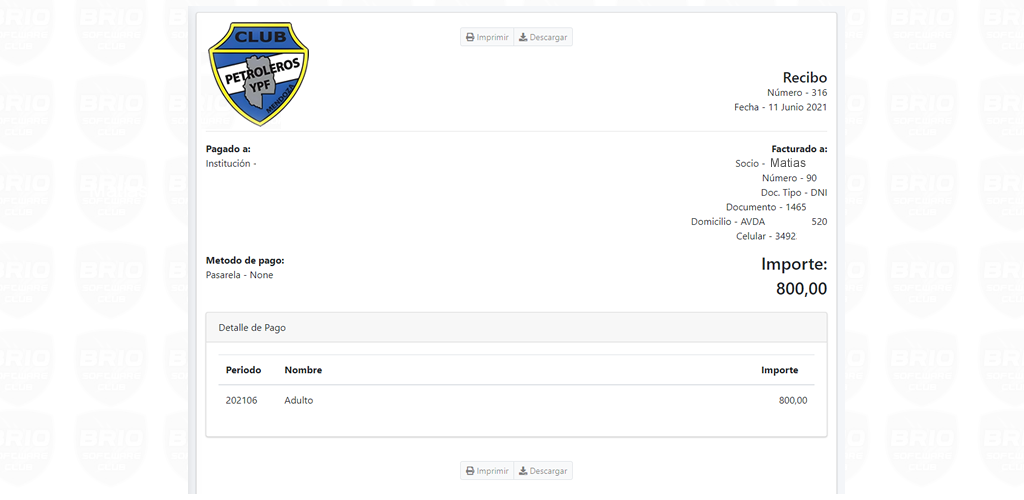Click the top Imprimir button

pyautogui.click(x=487, y=37)
